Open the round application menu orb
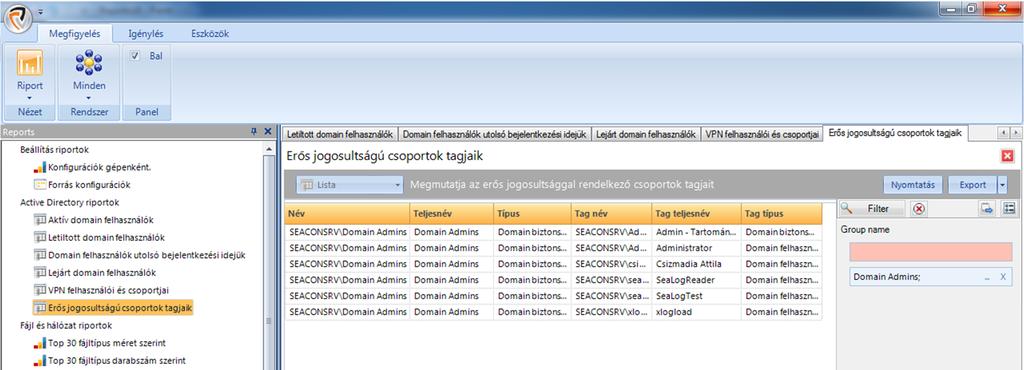 pyautogui.click(x=18, y=19)
